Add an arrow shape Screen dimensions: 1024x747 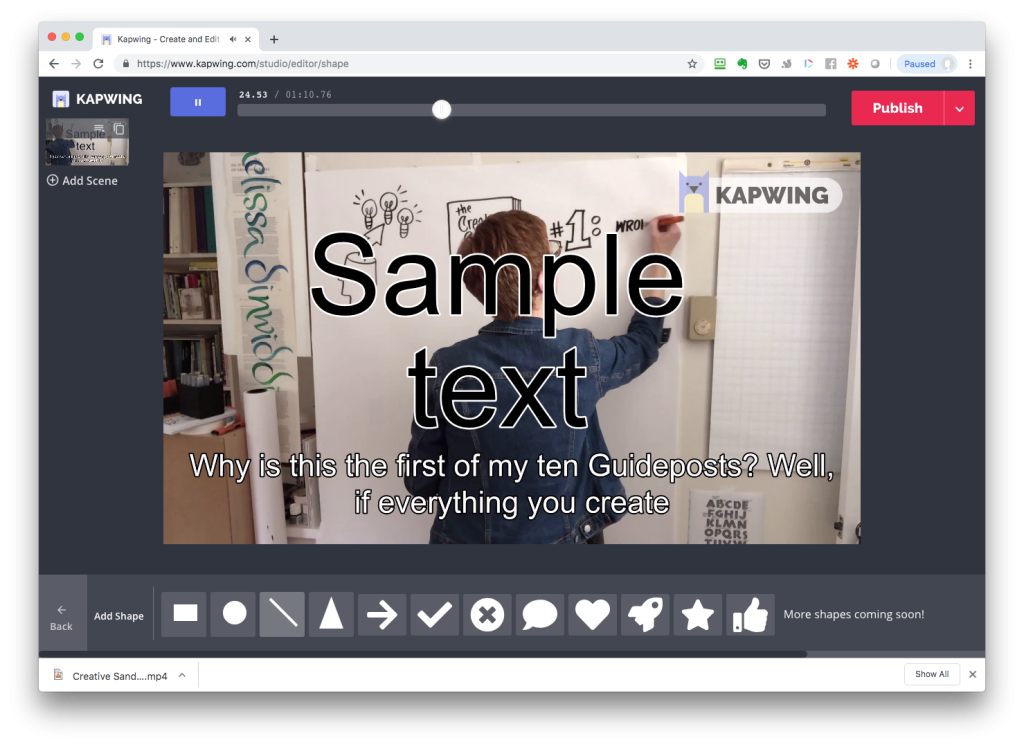point(382,614)
